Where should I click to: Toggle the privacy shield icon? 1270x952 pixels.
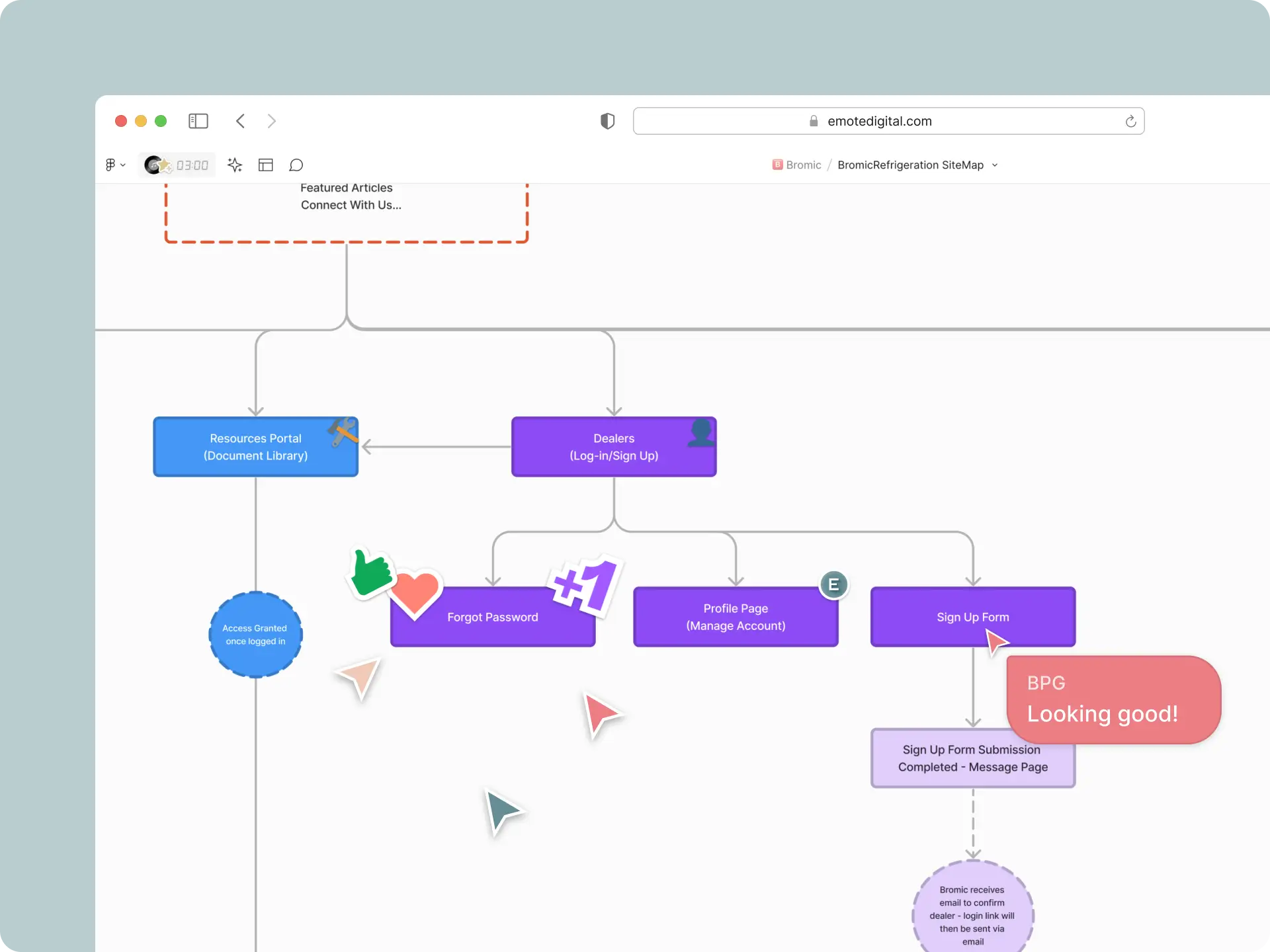607,121
